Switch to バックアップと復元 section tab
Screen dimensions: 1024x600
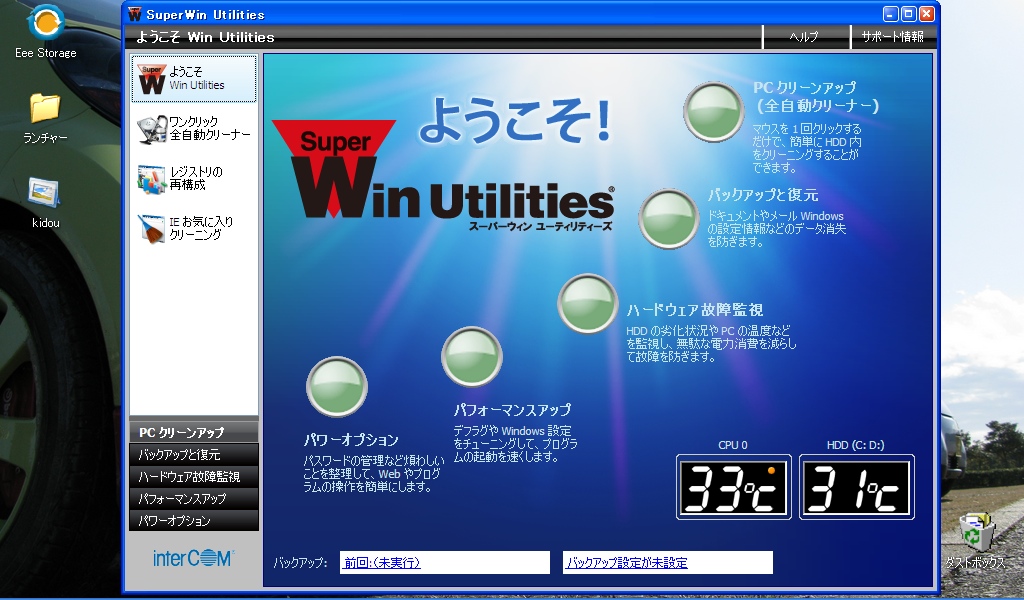[x=194, y=454]
